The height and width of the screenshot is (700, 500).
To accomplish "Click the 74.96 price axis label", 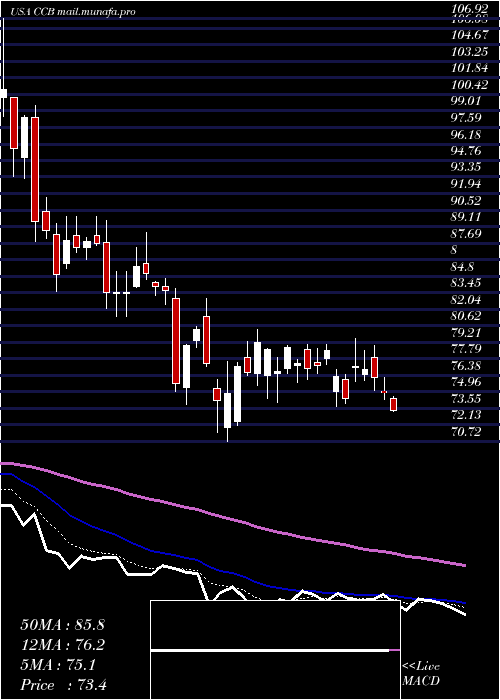I will [x=467, y=382].
